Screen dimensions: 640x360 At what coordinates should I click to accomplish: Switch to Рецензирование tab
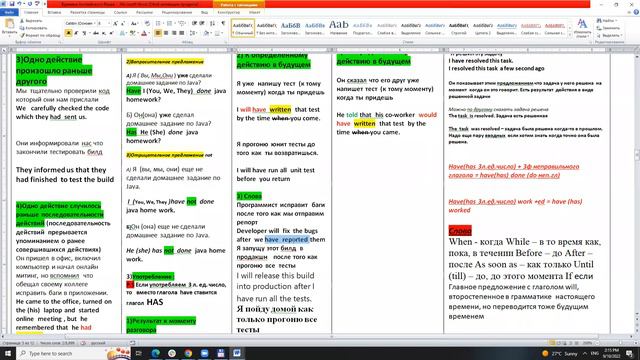[177, 13]
